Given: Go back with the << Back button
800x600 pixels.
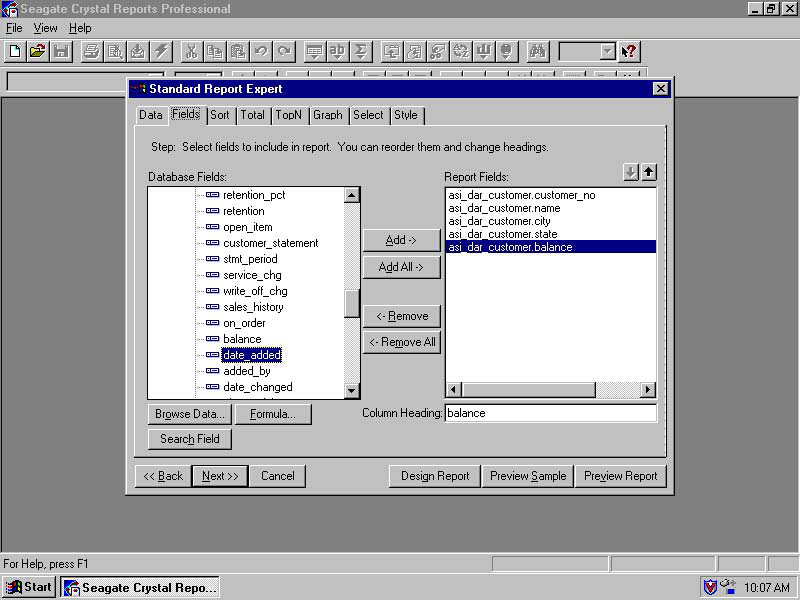Looking at the screenshot, I should pos(163,476).
